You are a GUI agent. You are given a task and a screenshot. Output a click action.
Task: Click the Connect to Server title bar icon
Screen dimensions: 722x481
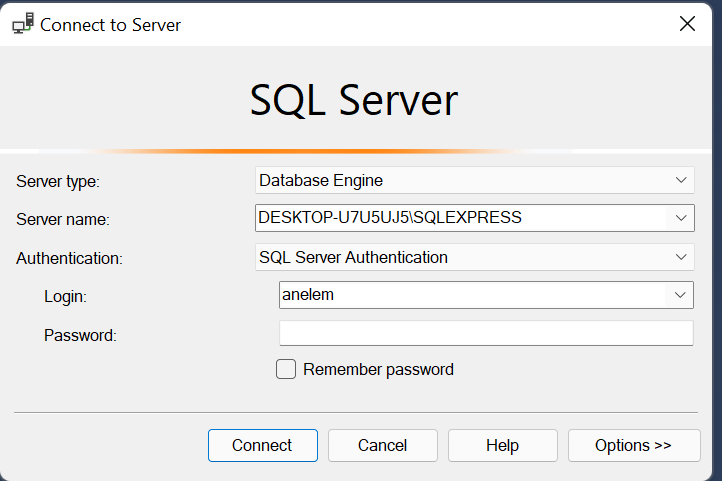(x=21, y=24)
